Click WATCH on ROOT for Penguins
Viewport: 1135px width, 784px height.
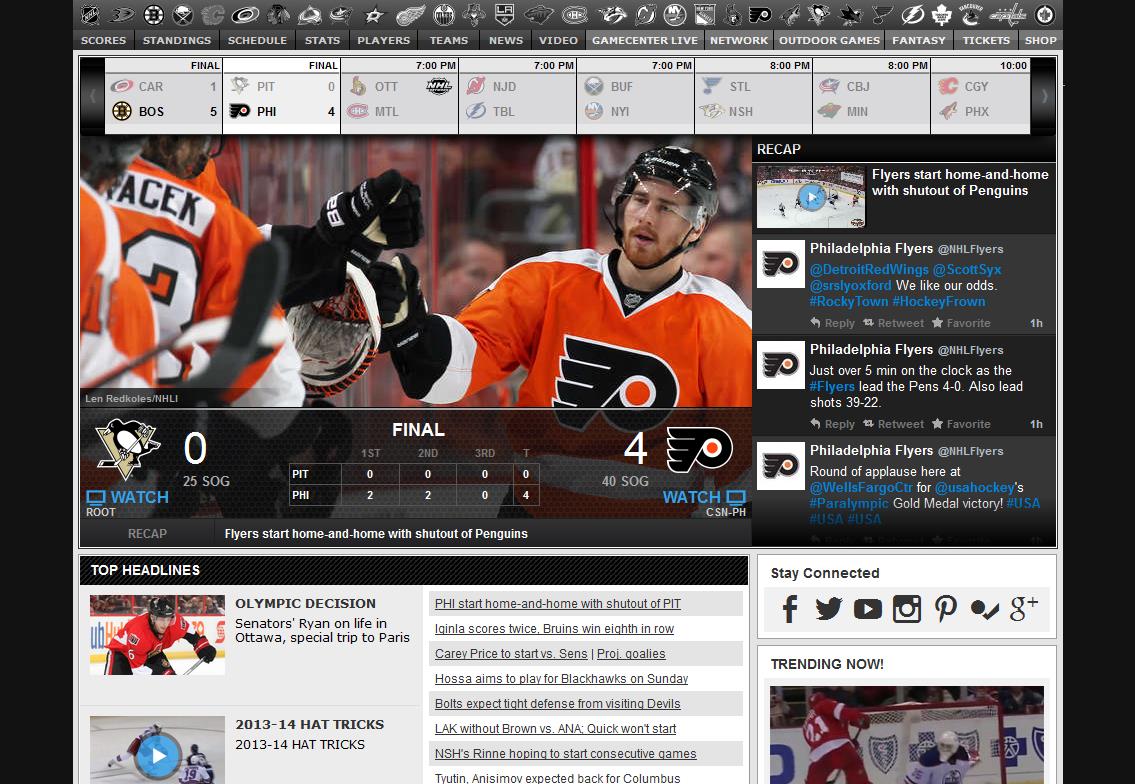pos(127,497)
